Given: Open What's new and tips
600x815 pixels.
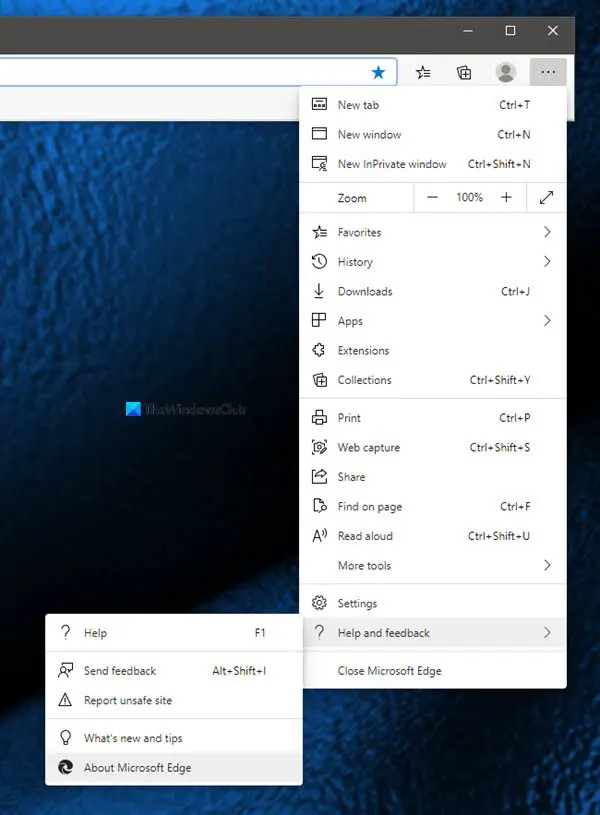Looking at the screenshot, I should point(174,738).
